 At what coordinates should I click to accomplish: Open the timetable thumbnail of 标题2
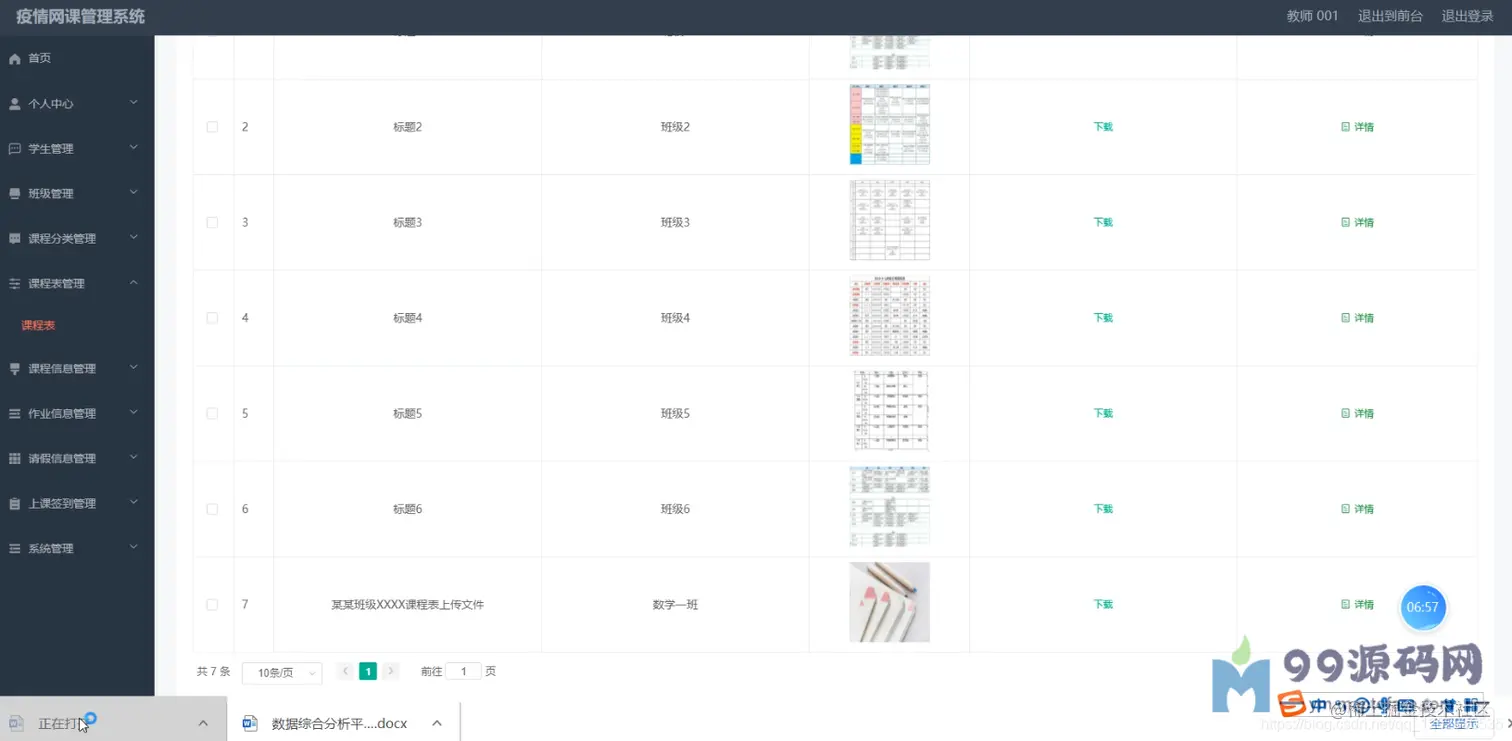tap(889, 124)
